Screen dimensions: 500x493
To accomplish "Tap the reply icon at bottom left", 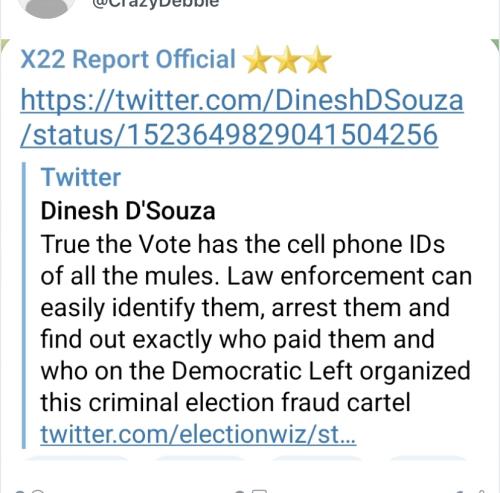I will 30,491.
